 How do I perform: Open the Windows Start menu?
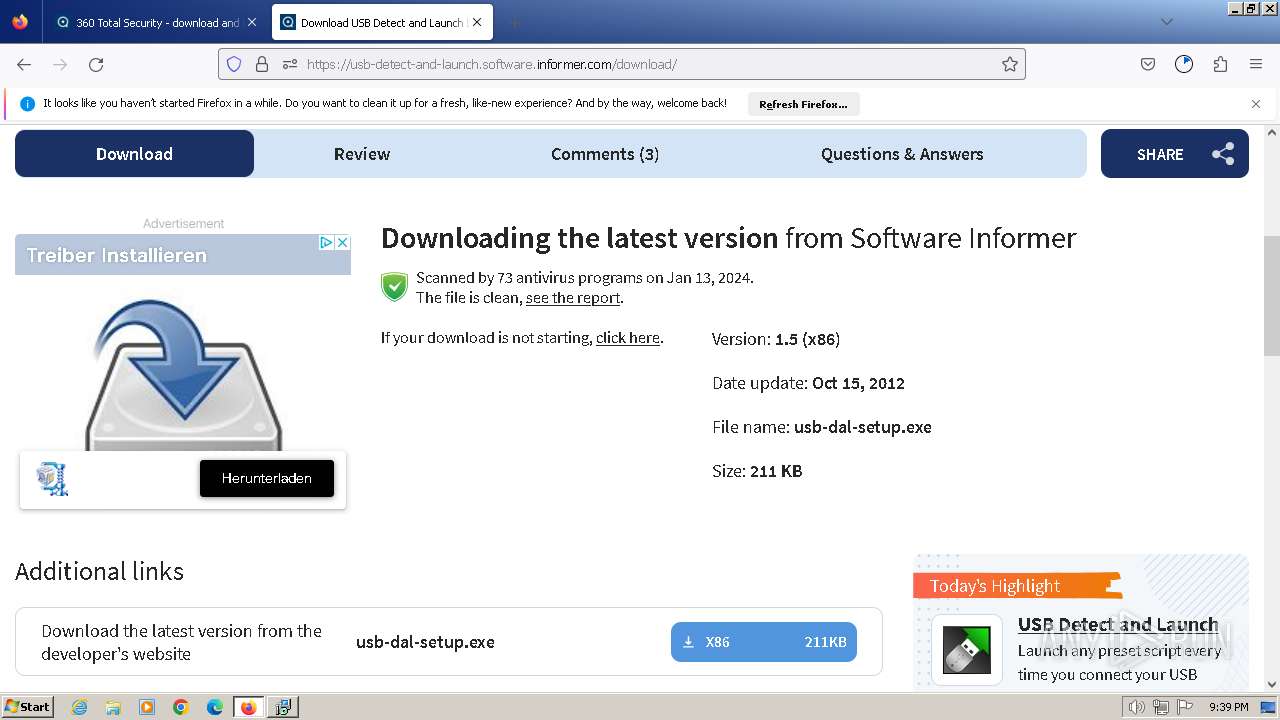coord(27,707)
